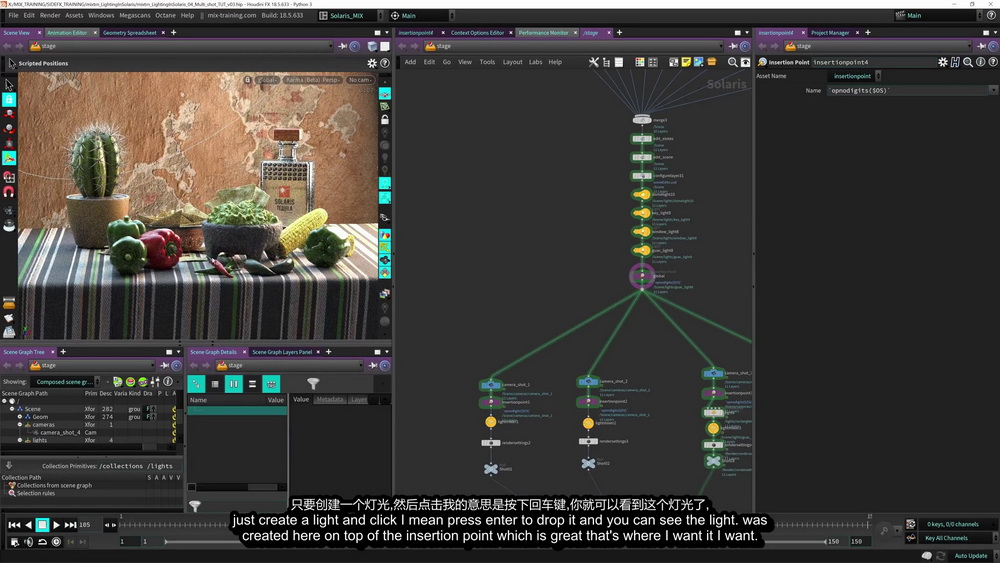Toggle pin on the network editor path bar
Viewport: 1000px width, 563px height.
(x=733, y=46)
